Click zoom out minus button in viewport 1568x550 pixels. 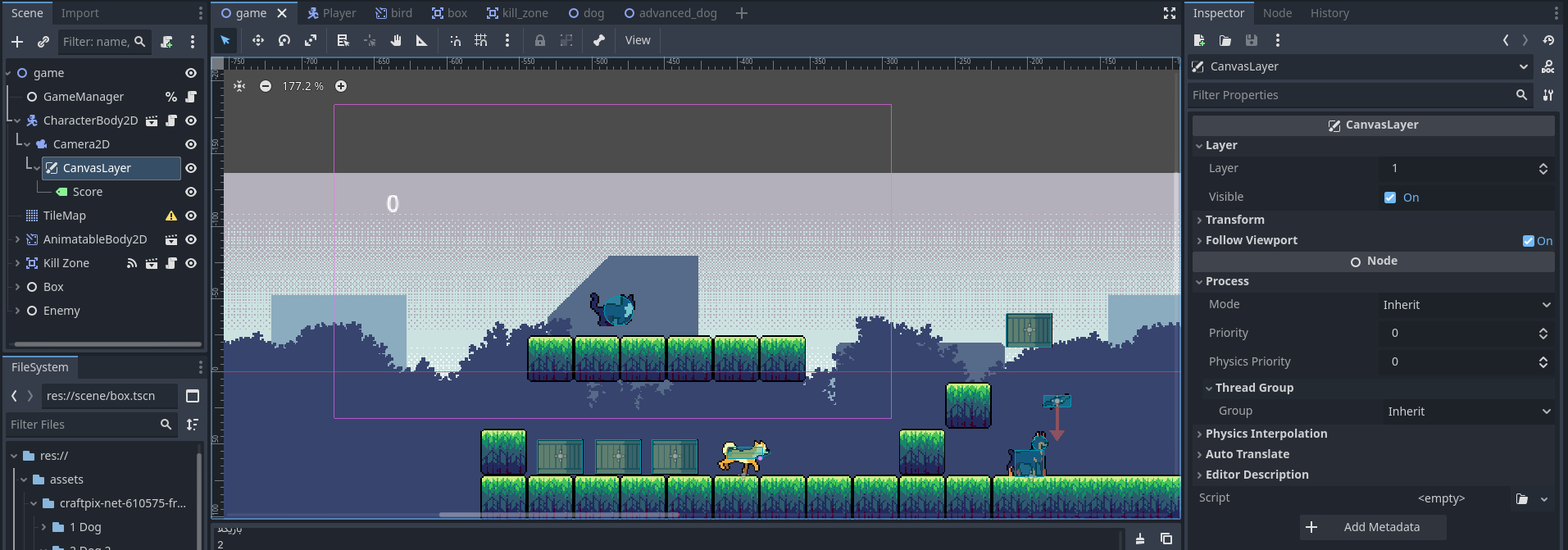(266, 86)
